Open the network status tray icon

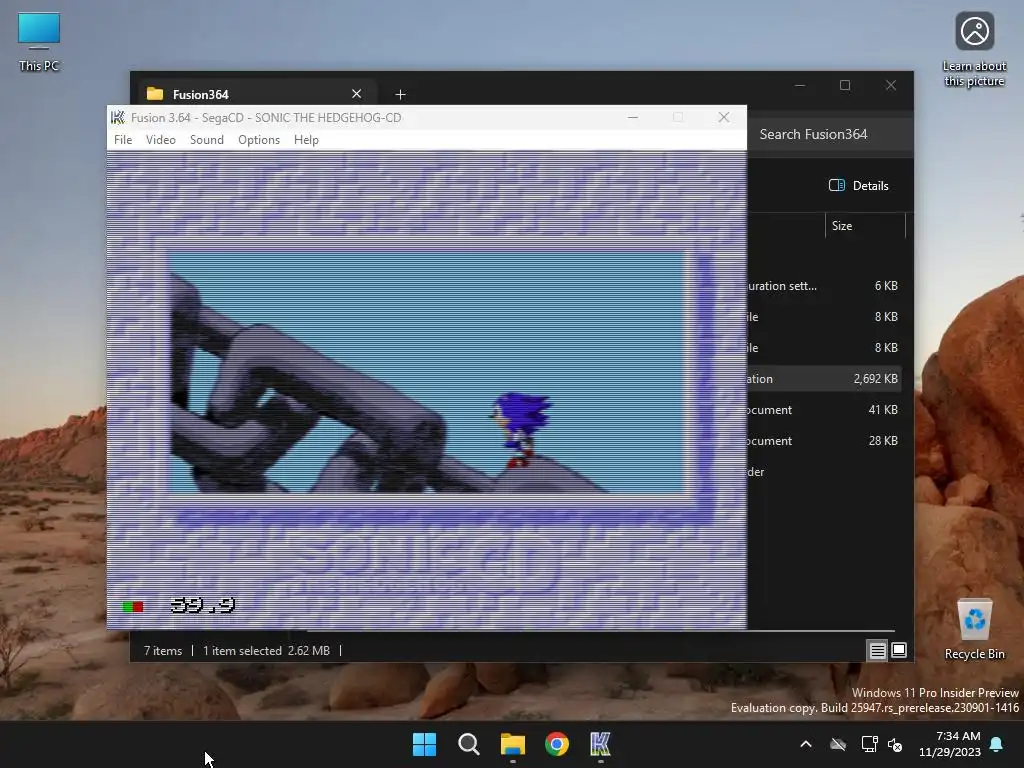[x=869, y=744]
